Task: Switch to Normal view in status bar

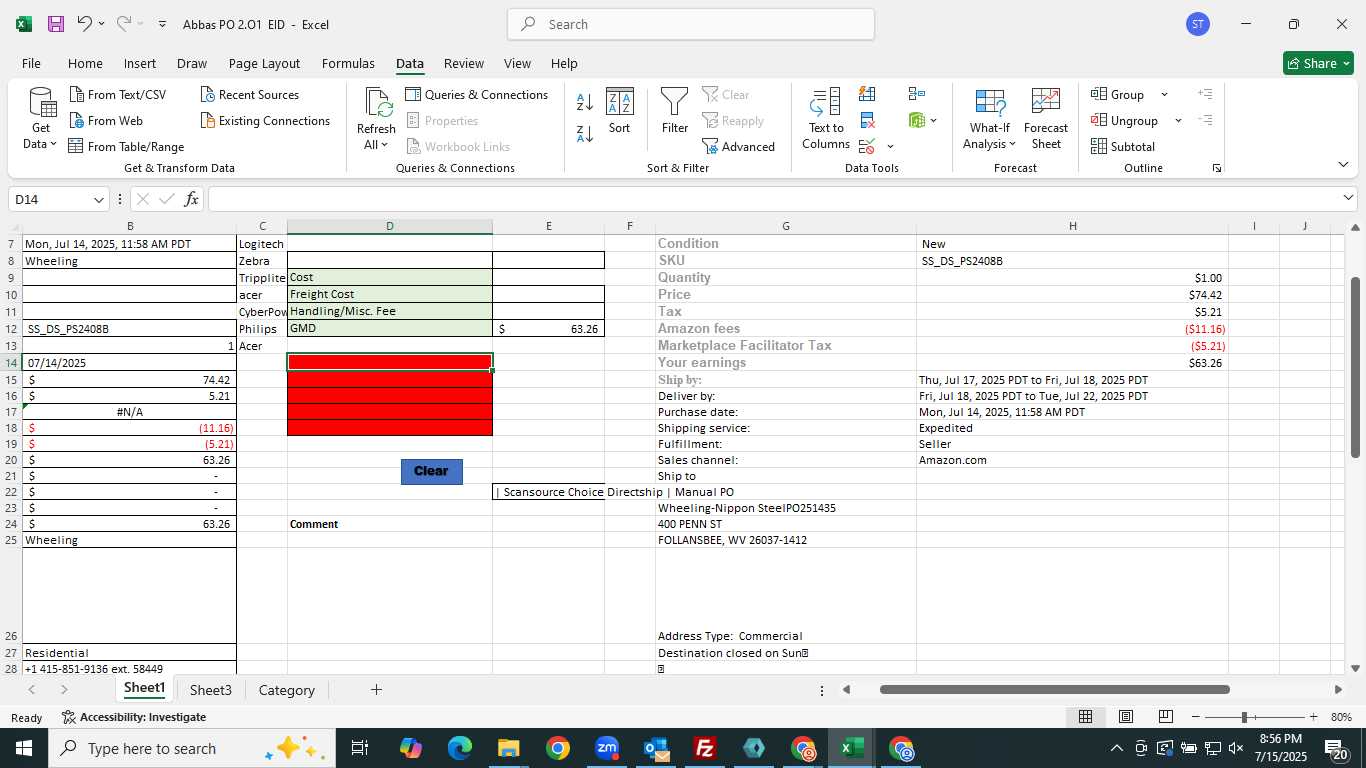Action: click(x=1085, y=717)
